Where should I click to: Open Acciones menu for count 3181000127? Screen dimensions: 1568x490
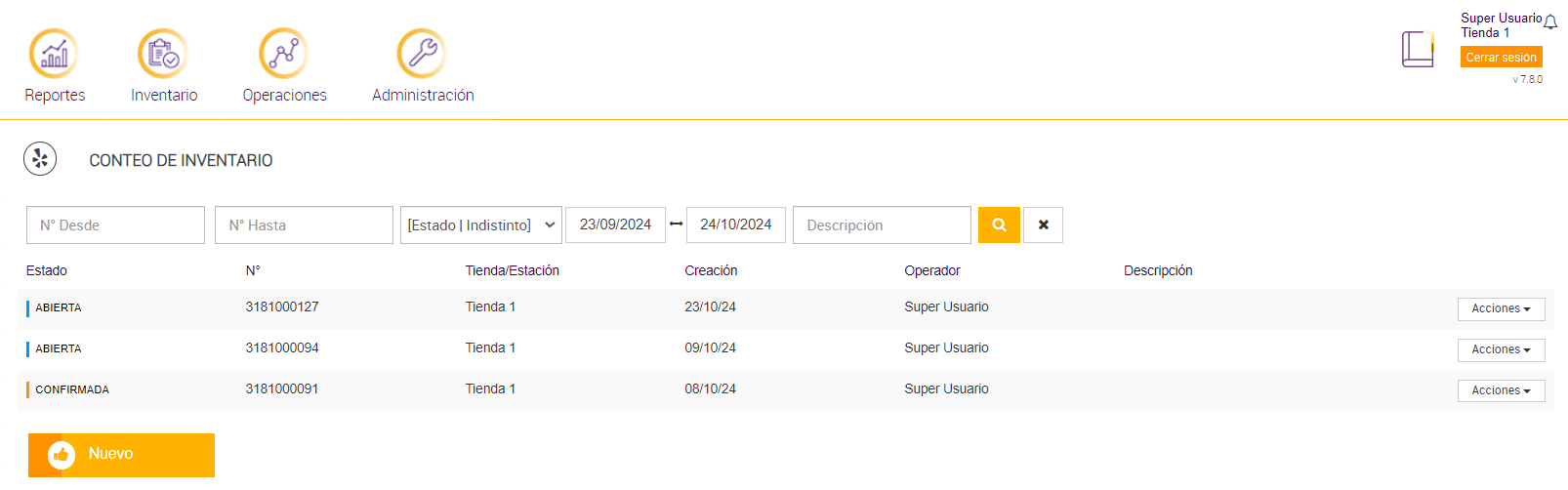pos(1501,308)
